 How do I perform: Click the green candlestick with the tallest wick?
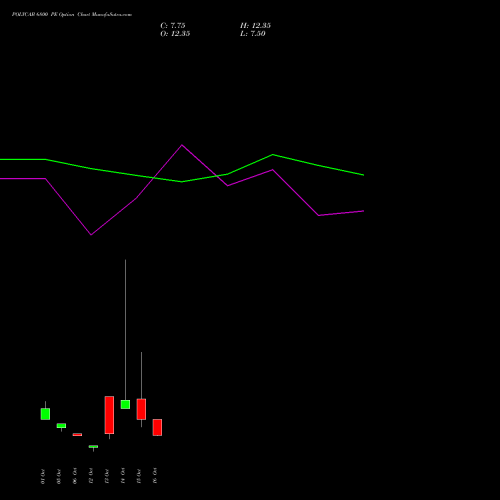click(125, 404)
